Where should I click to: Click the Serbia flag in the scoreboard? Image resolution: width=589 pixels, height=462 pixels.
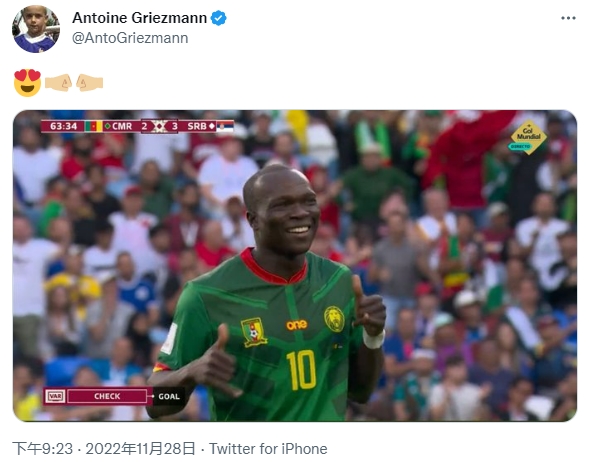pyautogui.click(x=225, y=126)
